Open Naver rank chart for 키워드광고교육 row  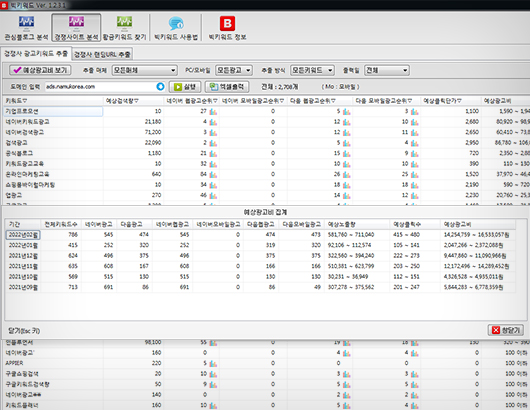(213, 164)
